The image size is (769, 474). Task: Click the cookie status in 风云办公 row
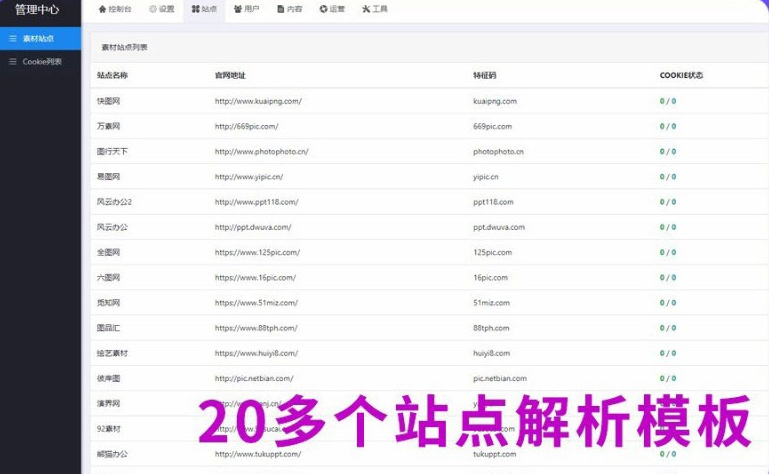tap(668, 227)
